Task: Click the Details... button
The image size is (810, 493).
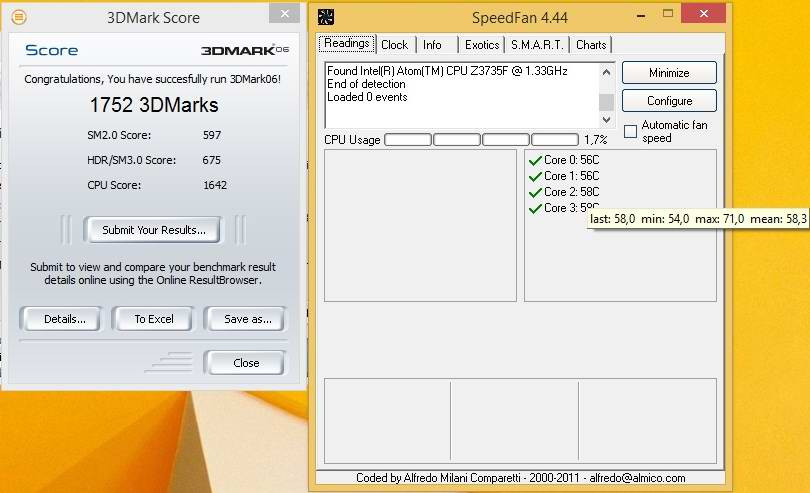Action: [64, 319]
